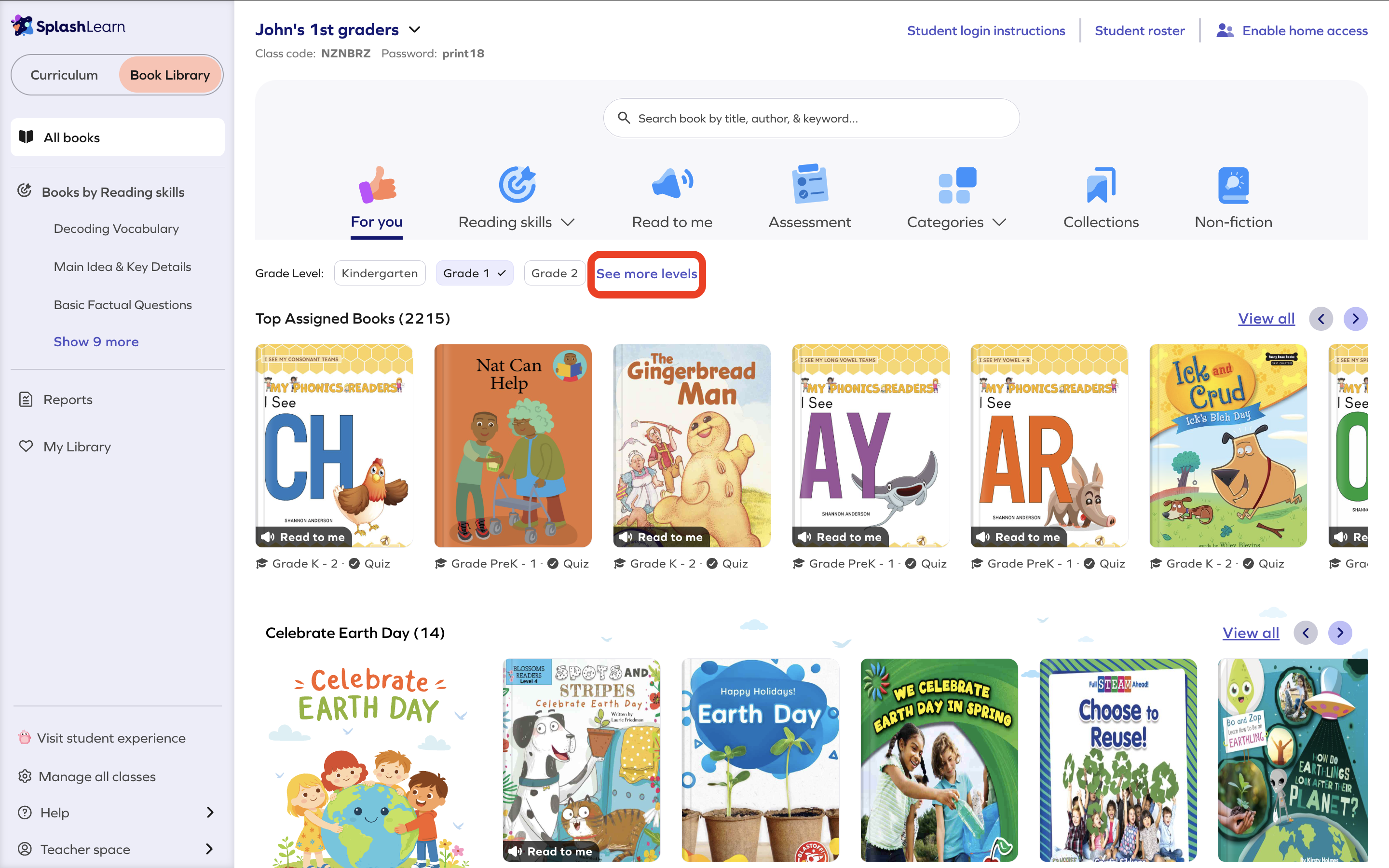Open the Read to me tab
The width and height of the screenshot is (1389, 868).
672,222
